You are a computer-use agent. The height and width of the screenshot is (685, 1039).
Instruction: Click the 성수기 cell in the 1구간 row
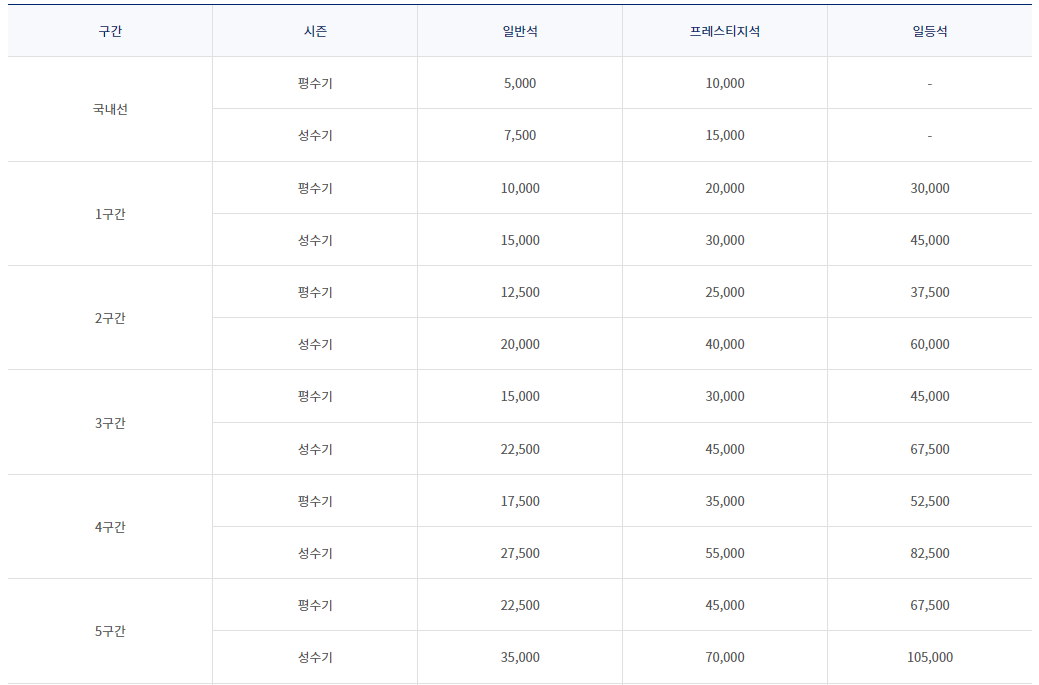point(314,239)
